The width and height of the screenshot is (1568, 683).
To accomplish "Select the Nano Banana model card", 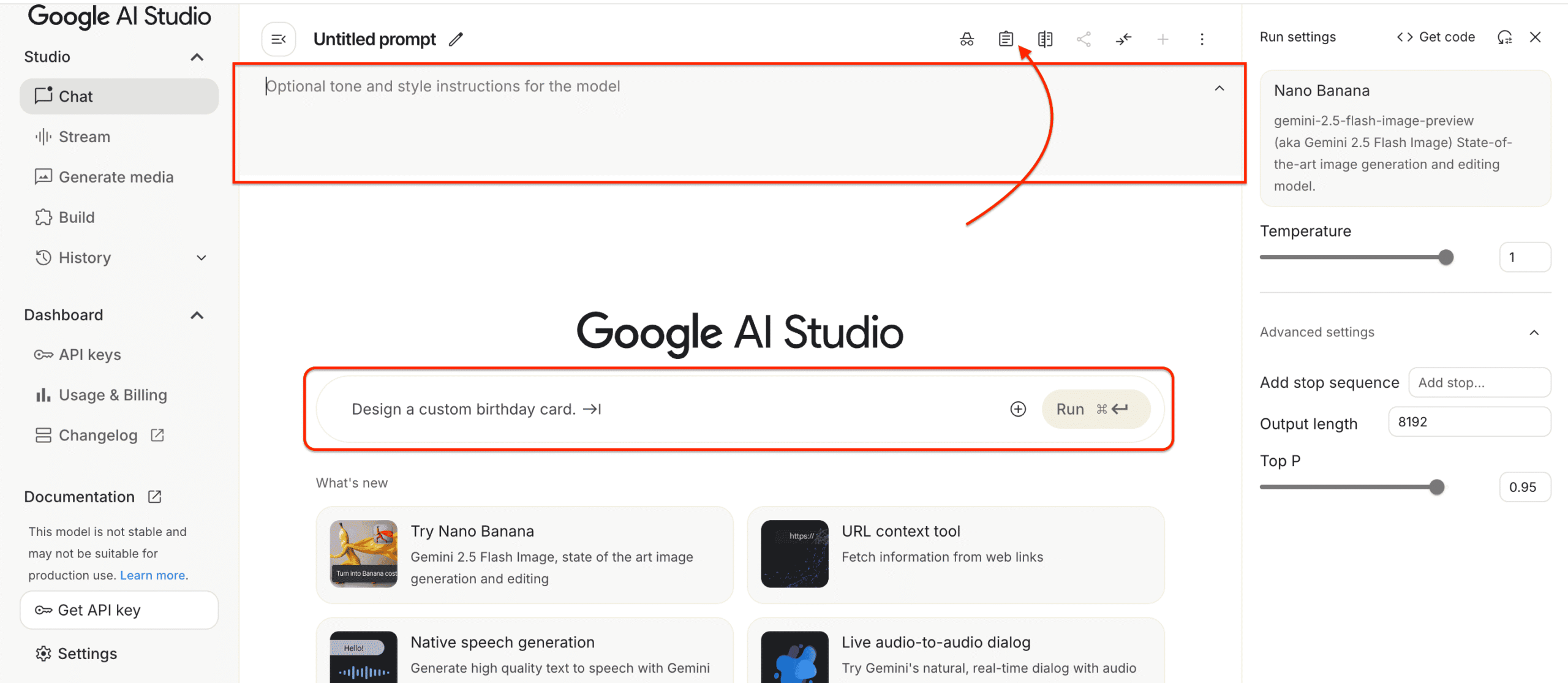I will [1405, 138].
